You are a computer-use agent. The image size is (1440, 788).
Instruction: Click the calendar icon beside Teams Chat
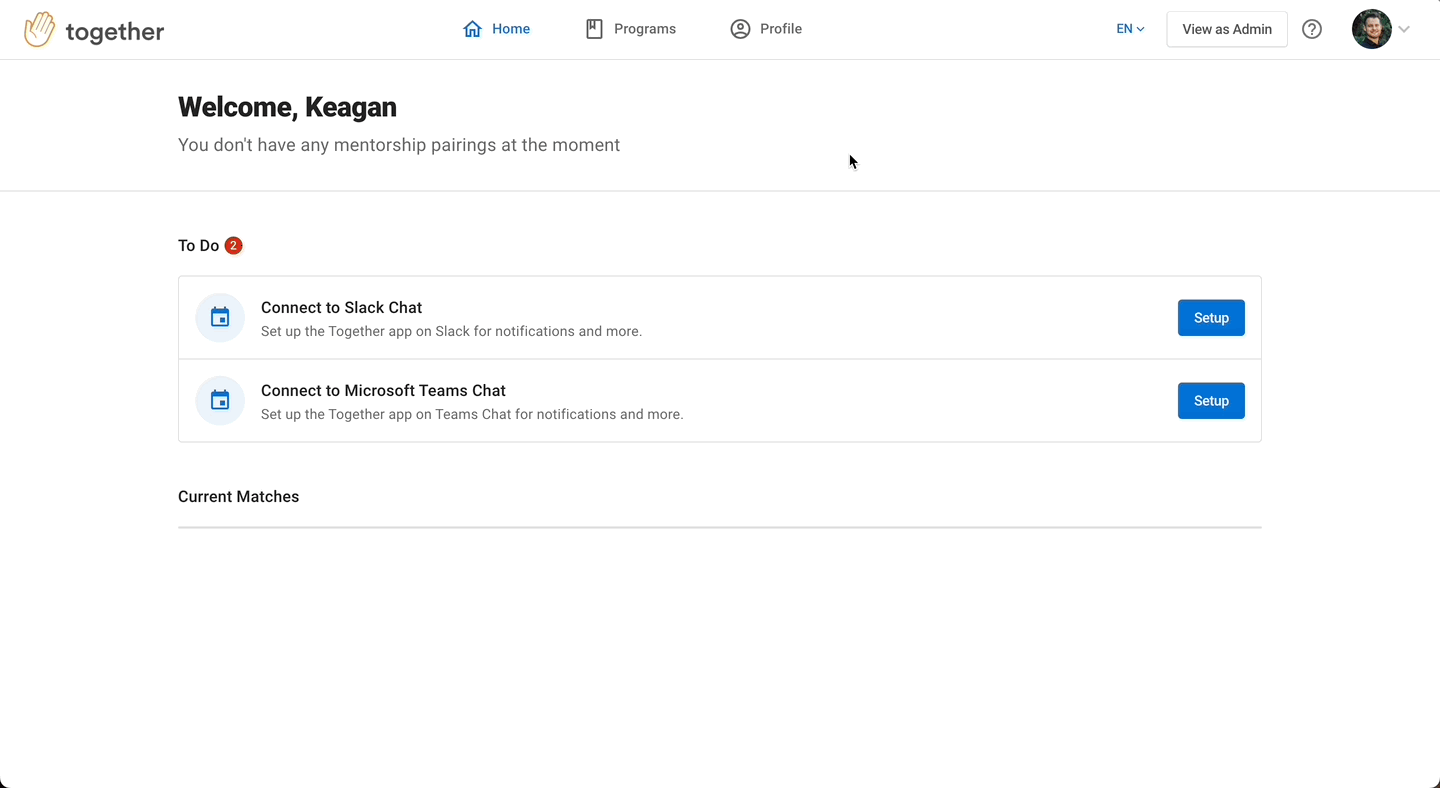coord(220,401)
